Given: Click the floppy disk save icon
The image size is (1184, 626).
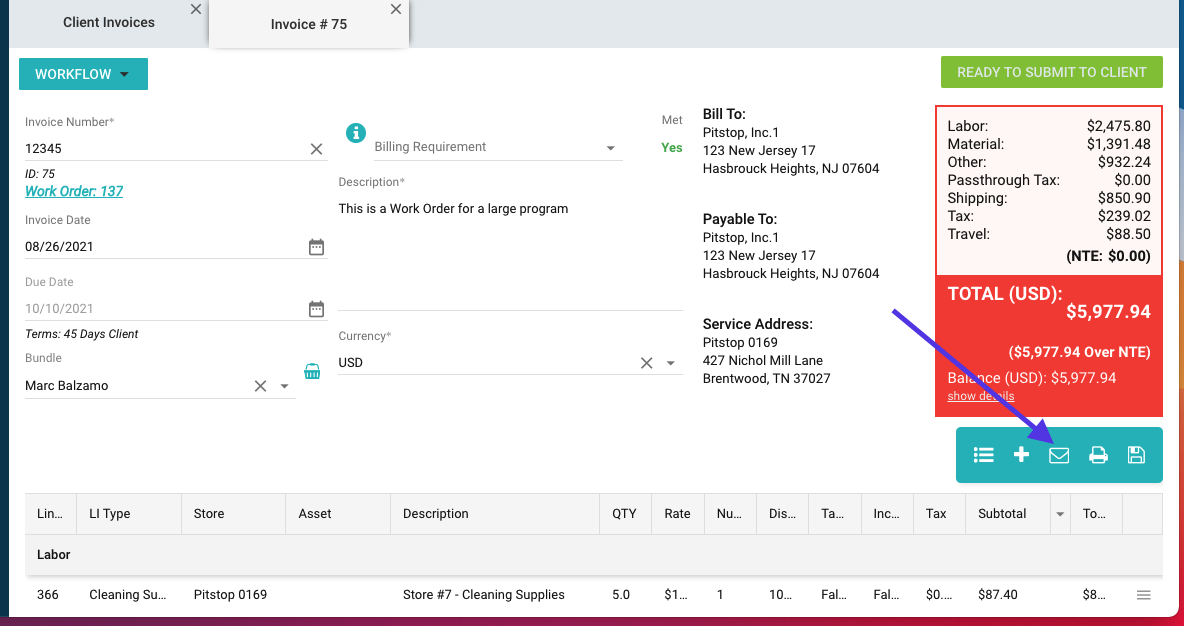Looking at the screenshot, I should click(x=1136, y=455).
